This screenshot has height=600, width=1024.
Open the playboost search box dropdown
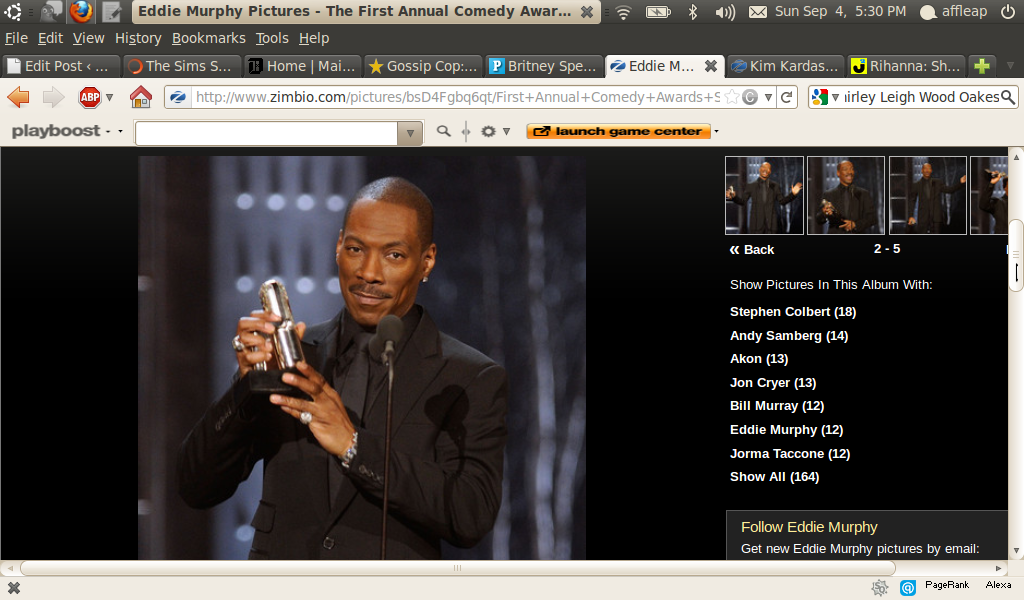pyautogui.click(x=410, y=133)
